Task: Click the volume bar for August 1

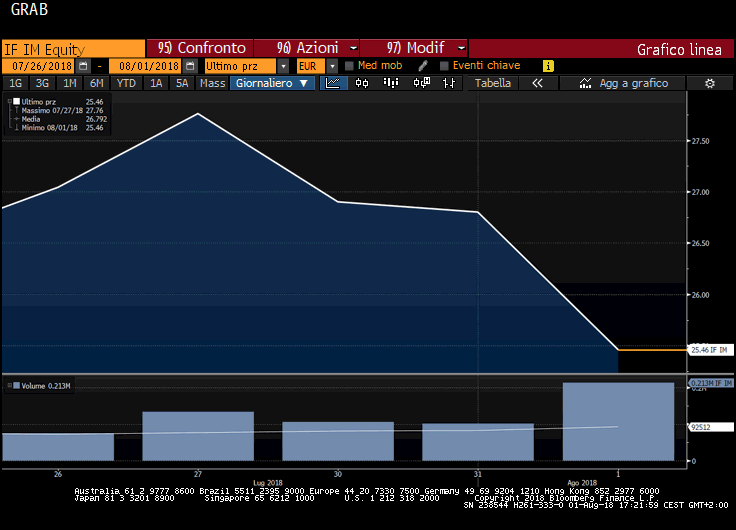Action: point(618,421)
